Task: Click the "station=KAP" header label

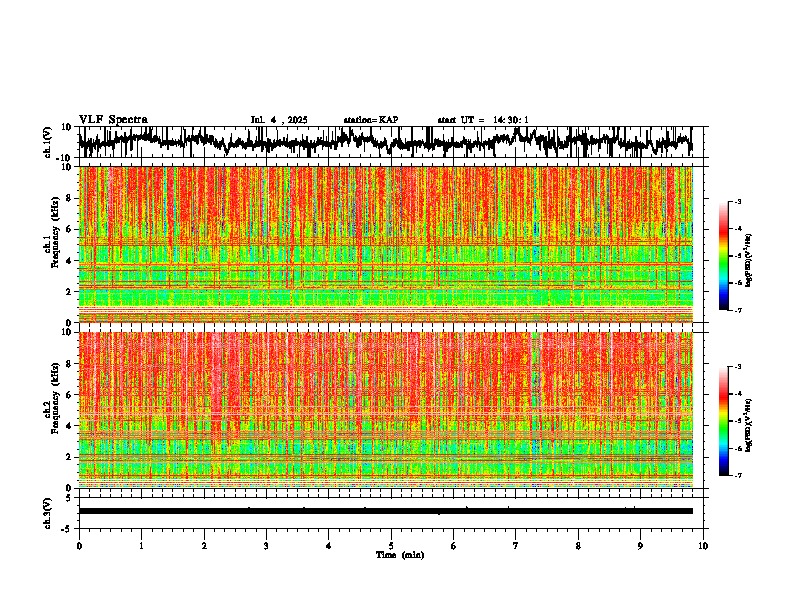Action: pyautogui.click(x=371, y=120)
